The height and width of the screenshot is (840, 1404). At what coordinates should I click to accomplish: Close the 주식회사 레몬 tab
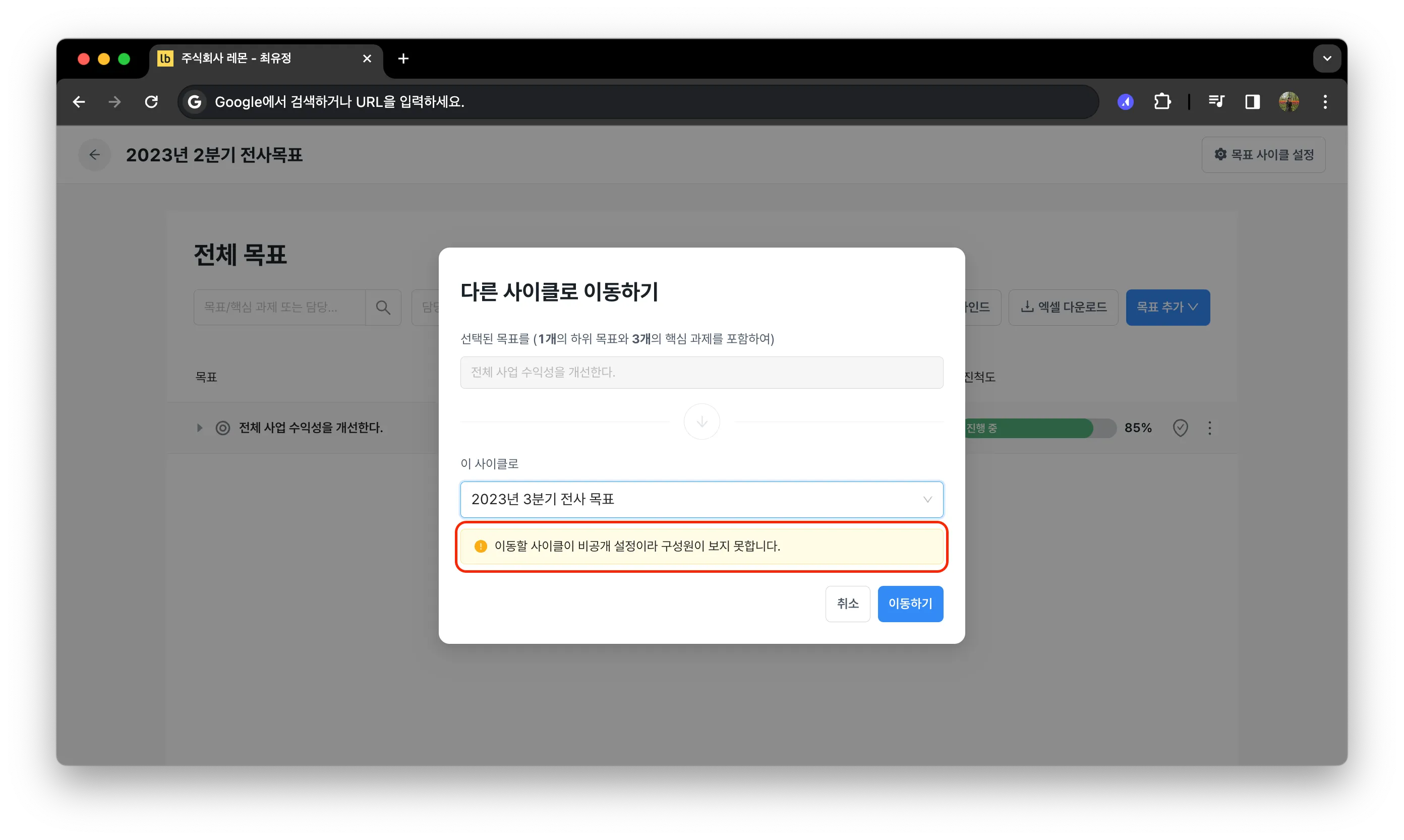click(x=367, y=58)
